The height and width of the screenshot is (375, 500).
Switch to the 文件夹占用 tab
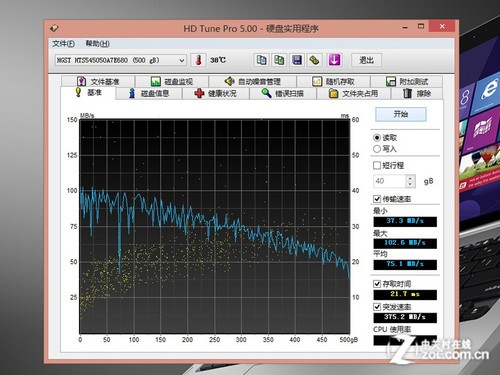[x=353, y=94]
